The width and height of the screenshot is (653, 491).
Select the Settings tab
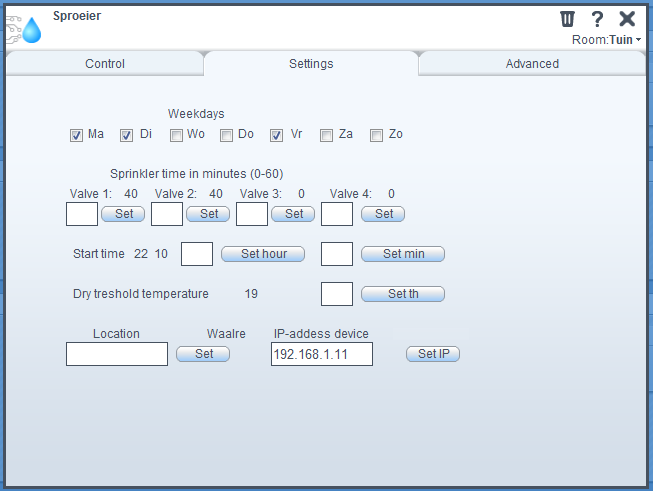coord(311,64)
